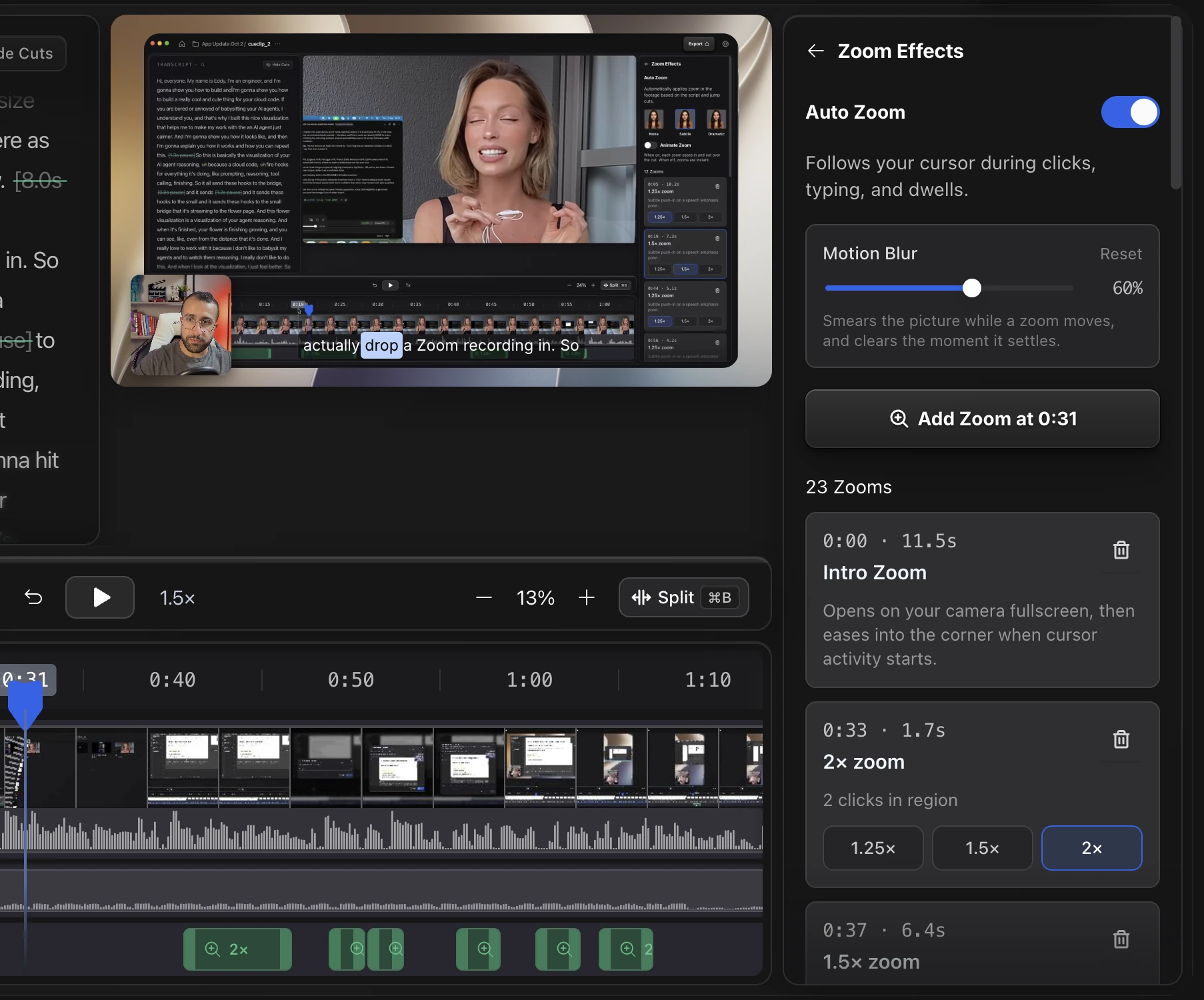Click the 0:40 mark on timeline ruler
The width and height of the screenshot is (1204, 1000).
coord(172,680)
